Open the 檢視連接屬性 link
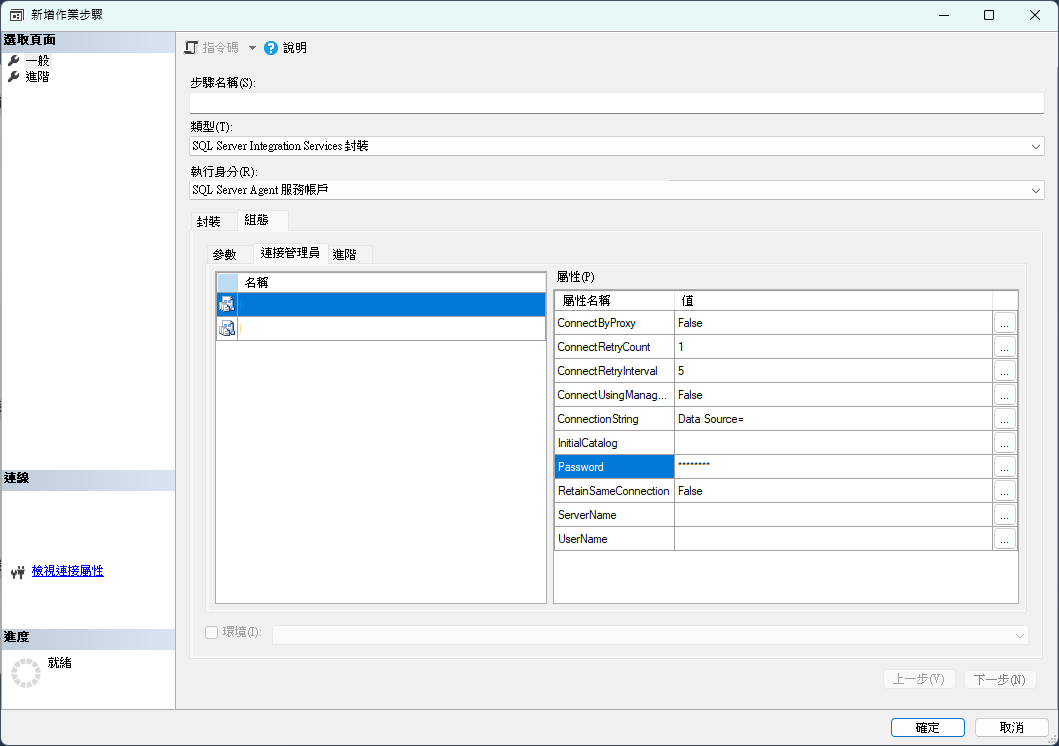 (x=67, y=571)
